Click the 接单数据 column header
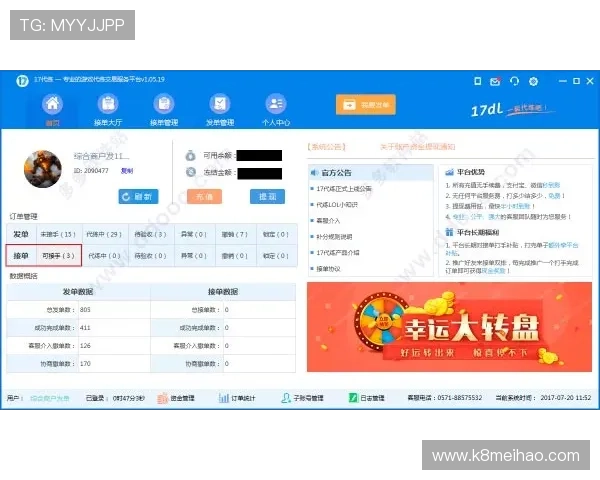The height and width of the screenshot is (480, 600). click(223, 292)
